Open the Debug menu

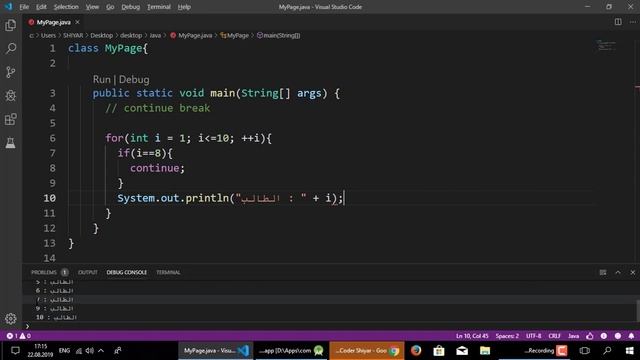[x=131, y=7]
